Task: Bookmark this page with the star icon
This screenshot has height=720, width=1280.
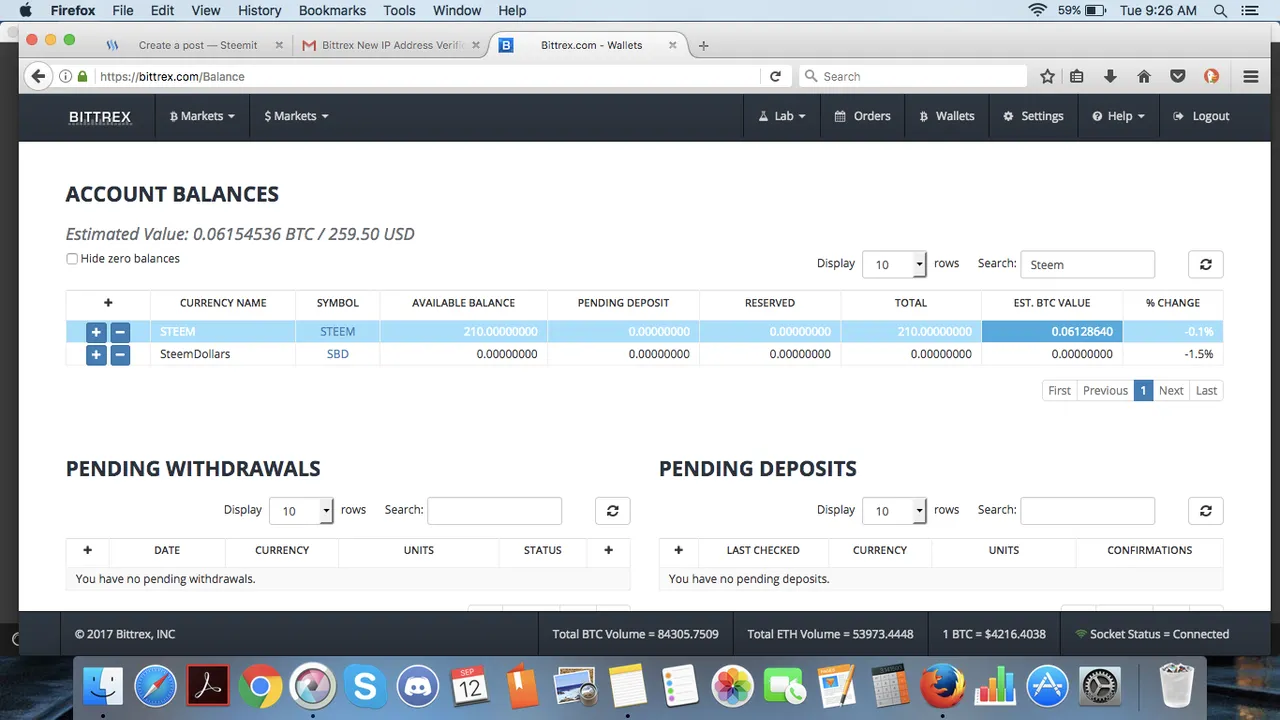Action: 1047,76
